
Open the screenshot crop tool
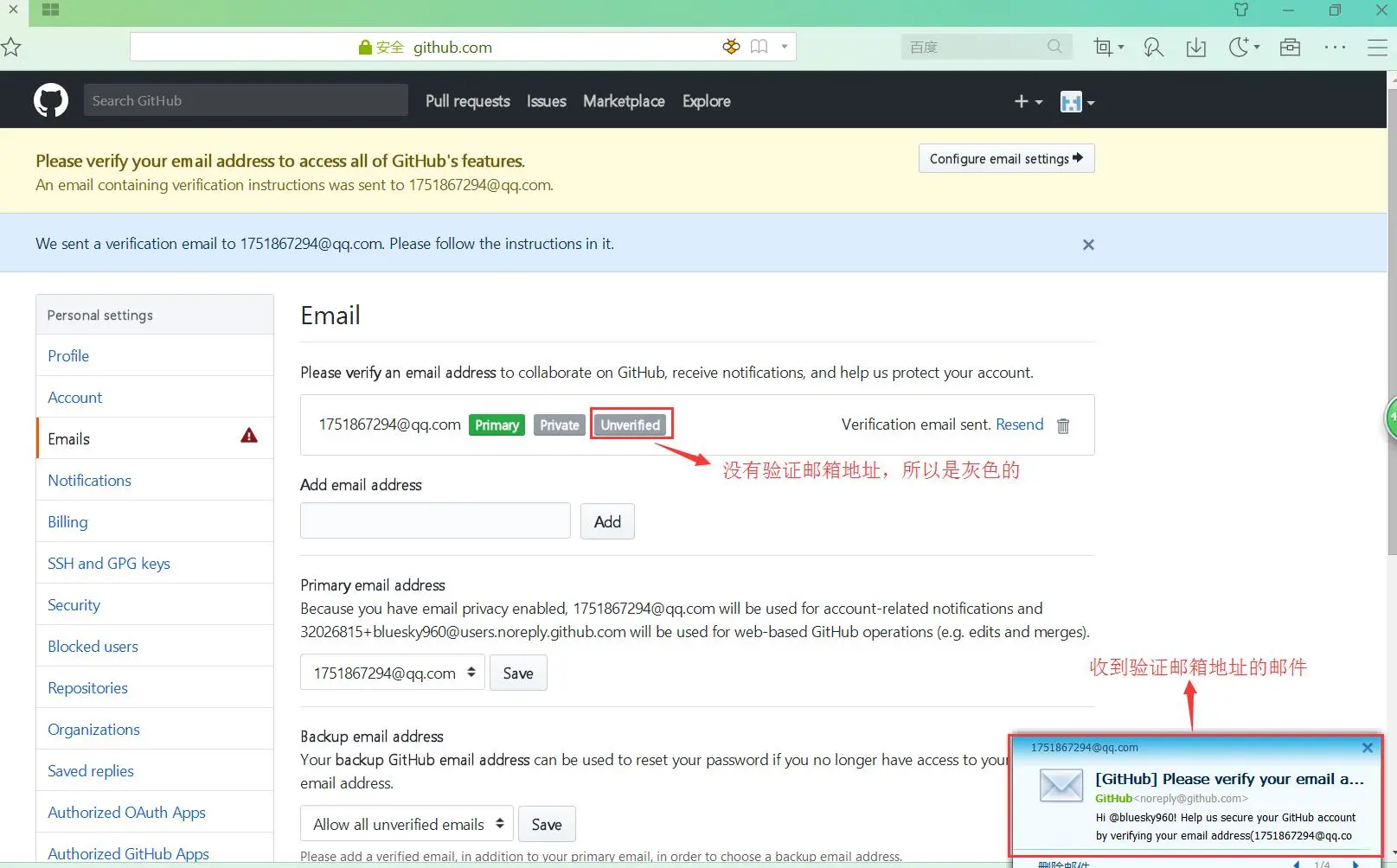click(1102, 47)
